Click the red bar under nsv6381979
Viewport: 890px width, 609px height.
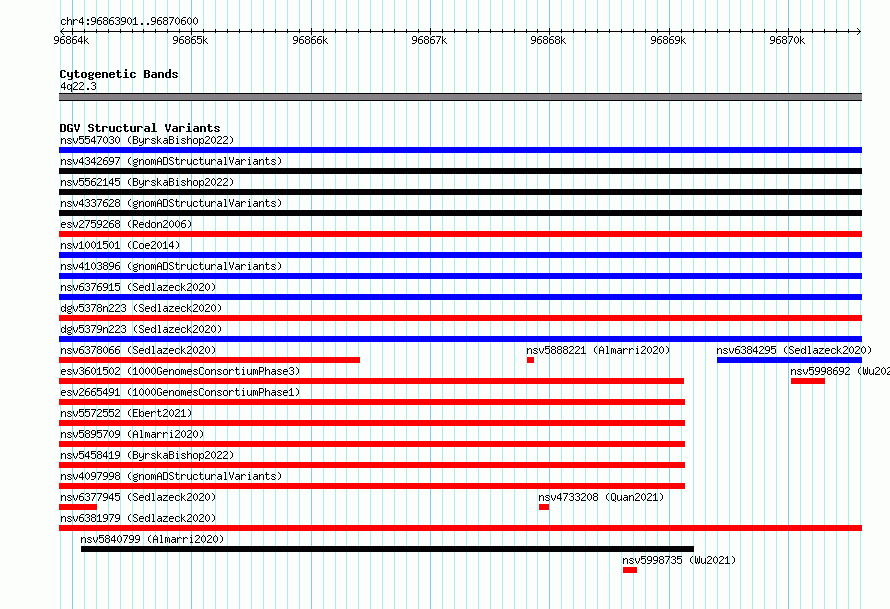(460, 528)
